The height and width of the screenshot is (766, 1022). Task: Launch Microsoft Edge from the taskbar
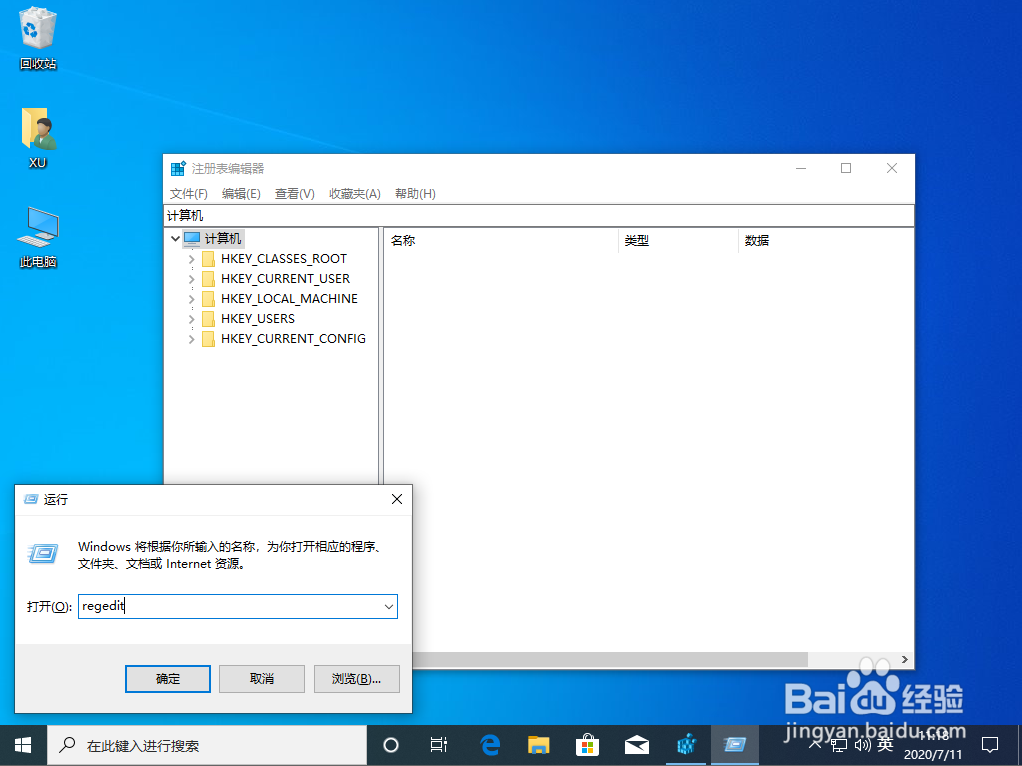[x=489, y=744]
